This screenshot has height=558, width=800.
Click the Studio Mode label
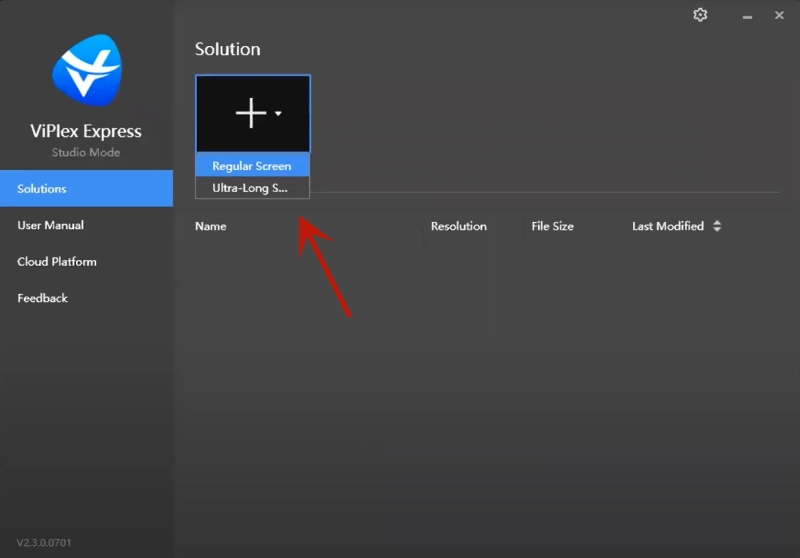pyautogui.click(x=86, y=152)
